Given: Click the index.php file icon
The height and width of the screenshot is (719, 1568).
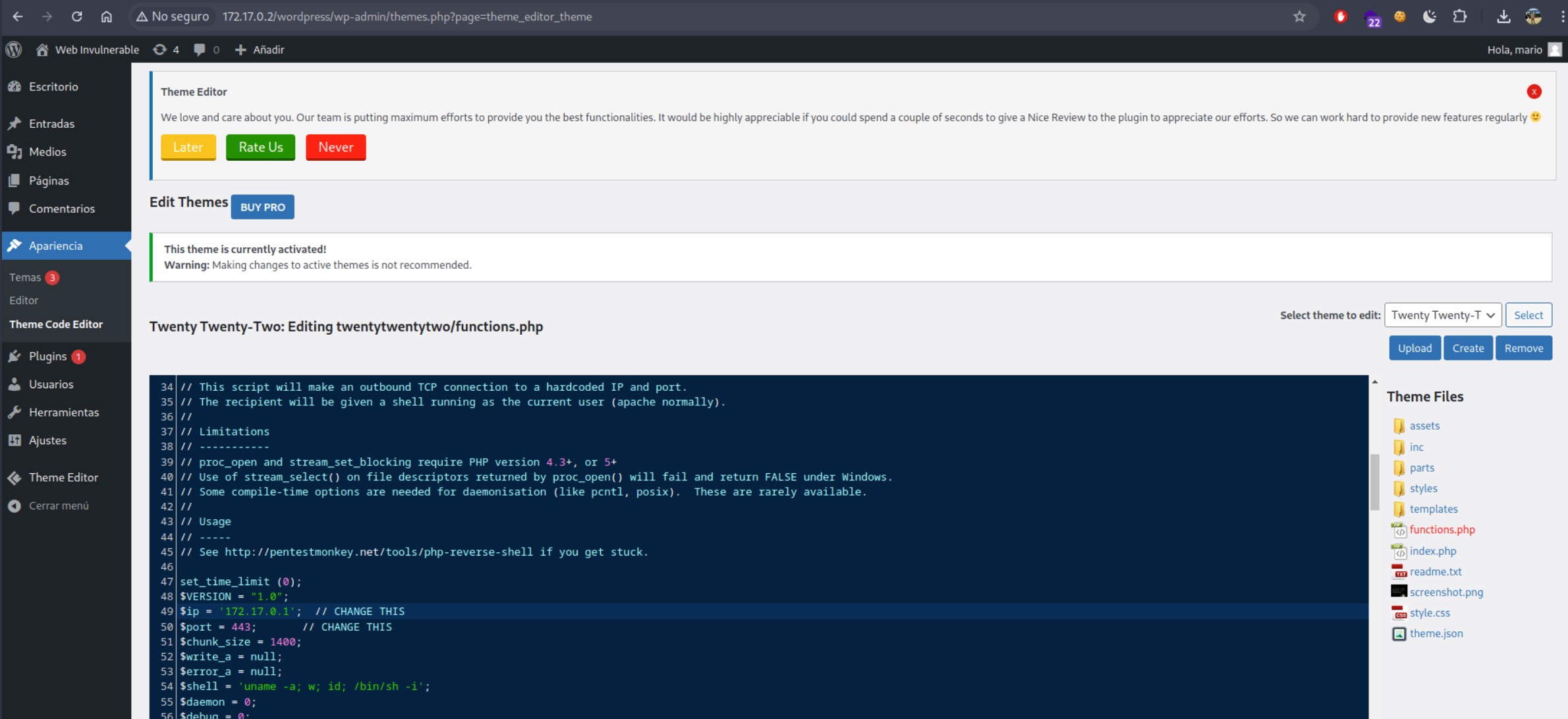Looking at the screenshot, I should click(1399, 551).
